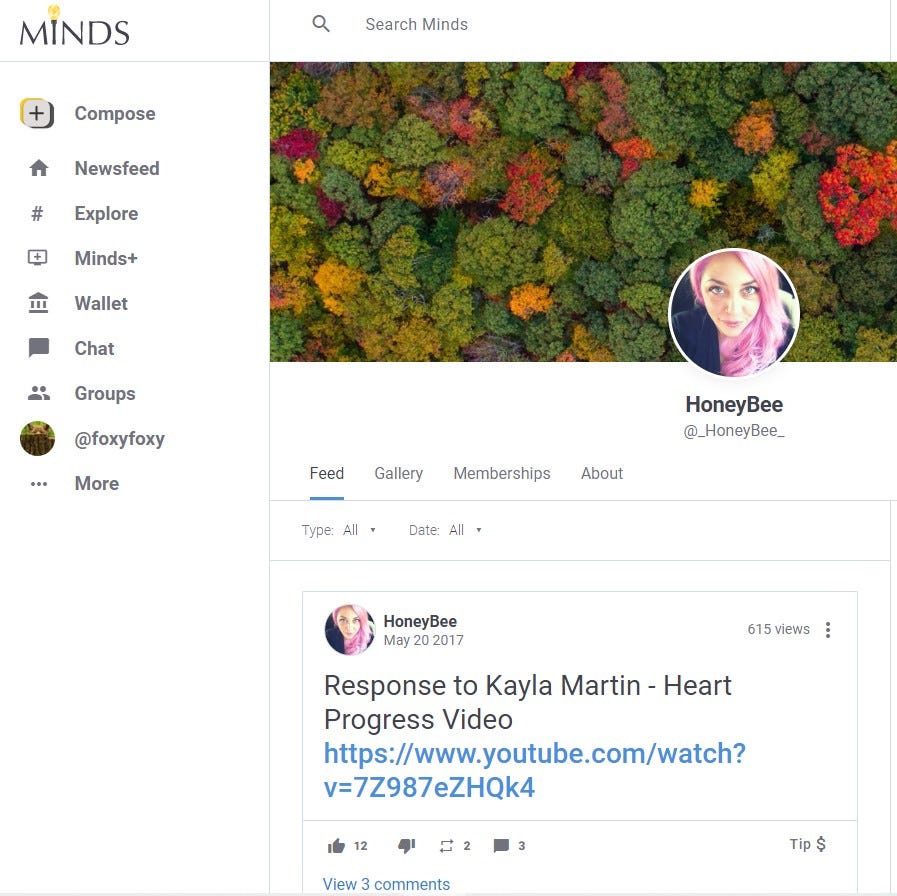Click the Compose plus icon
This screenshot has width=897, height=896.
pyautogui.click(x=37, y=113)
